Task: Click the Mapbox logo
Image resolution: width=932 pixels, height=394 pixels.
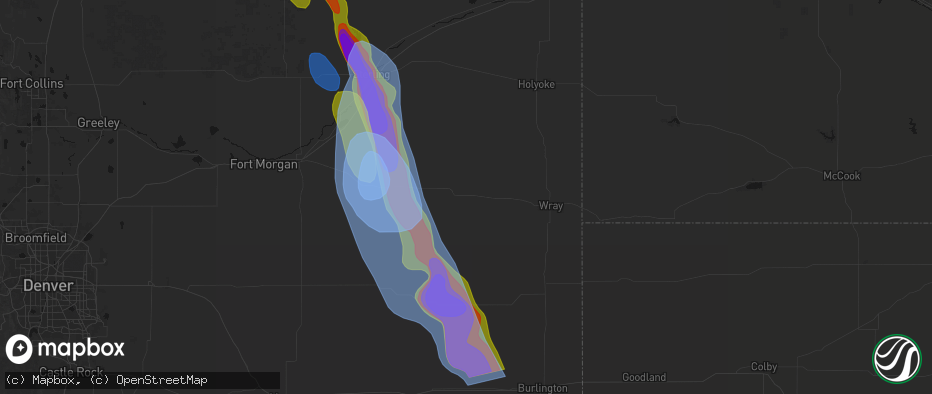Action: point(65,349)
